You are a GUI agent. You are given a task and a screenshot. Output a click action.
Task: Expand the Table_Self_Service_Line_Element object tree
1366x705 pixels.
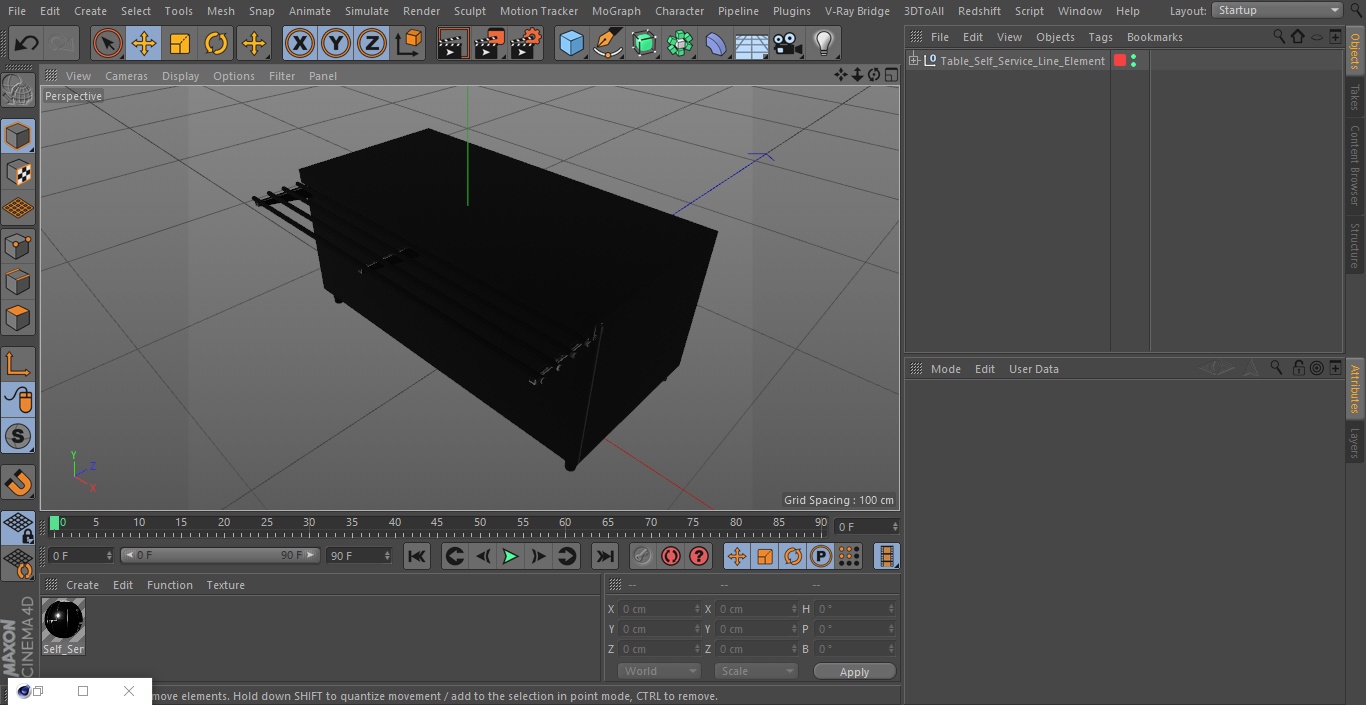coord(913,61)
